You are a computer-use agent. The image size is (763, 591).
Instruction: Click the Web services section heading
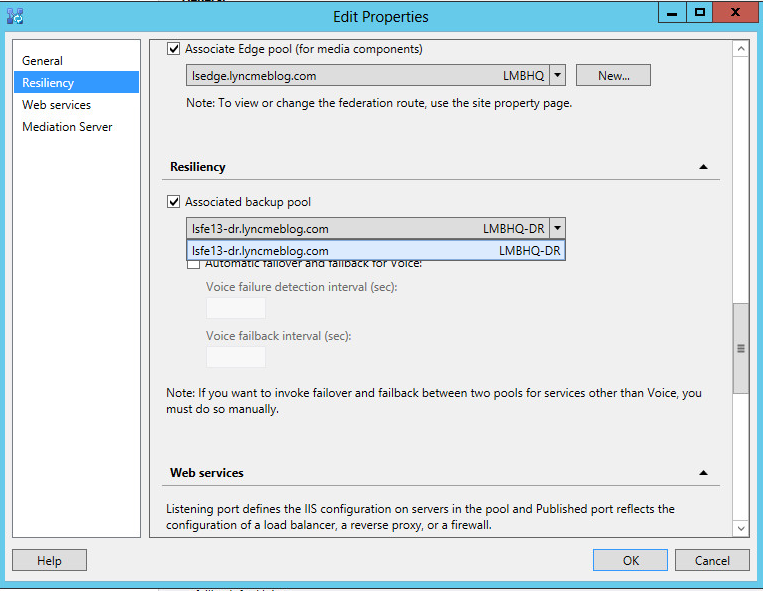207,473
